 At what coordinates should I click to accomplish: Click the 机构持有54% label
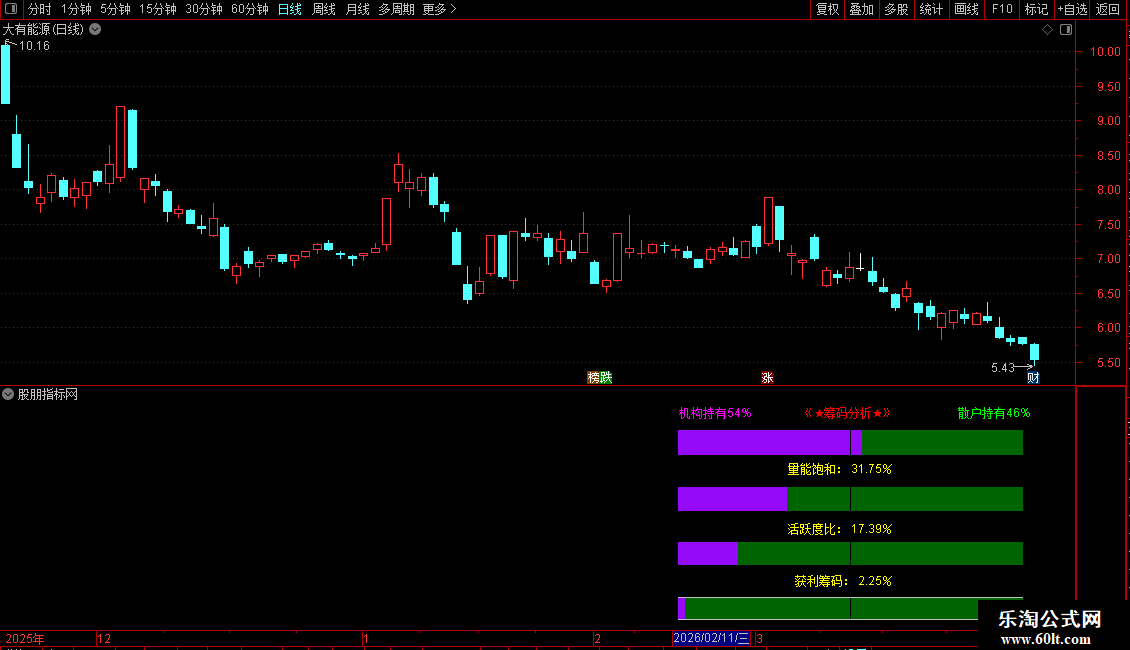715,413
